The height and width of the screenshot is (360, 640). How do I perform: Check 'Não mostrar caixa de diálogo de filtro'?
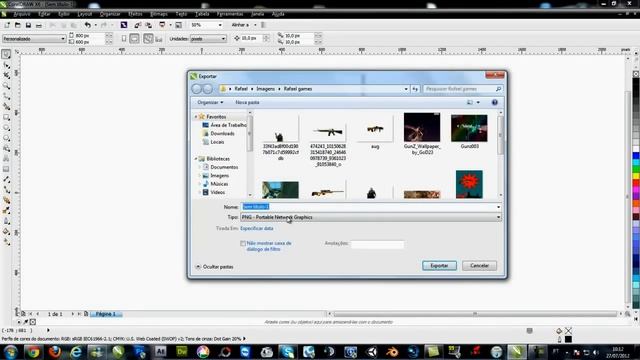(x=243, y=243)
